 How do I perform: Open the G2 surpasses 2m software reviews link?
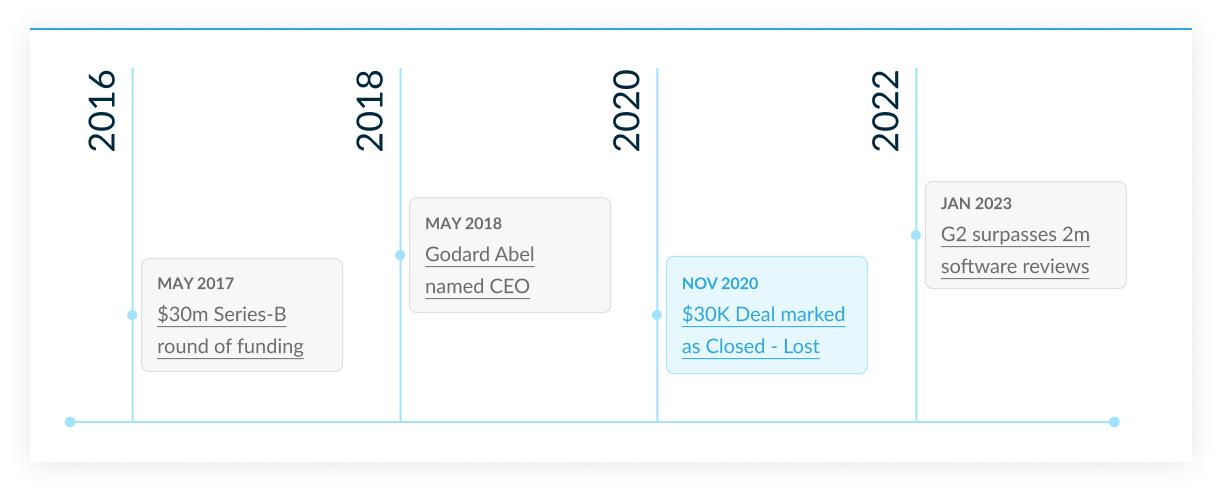pos(1015,251)
